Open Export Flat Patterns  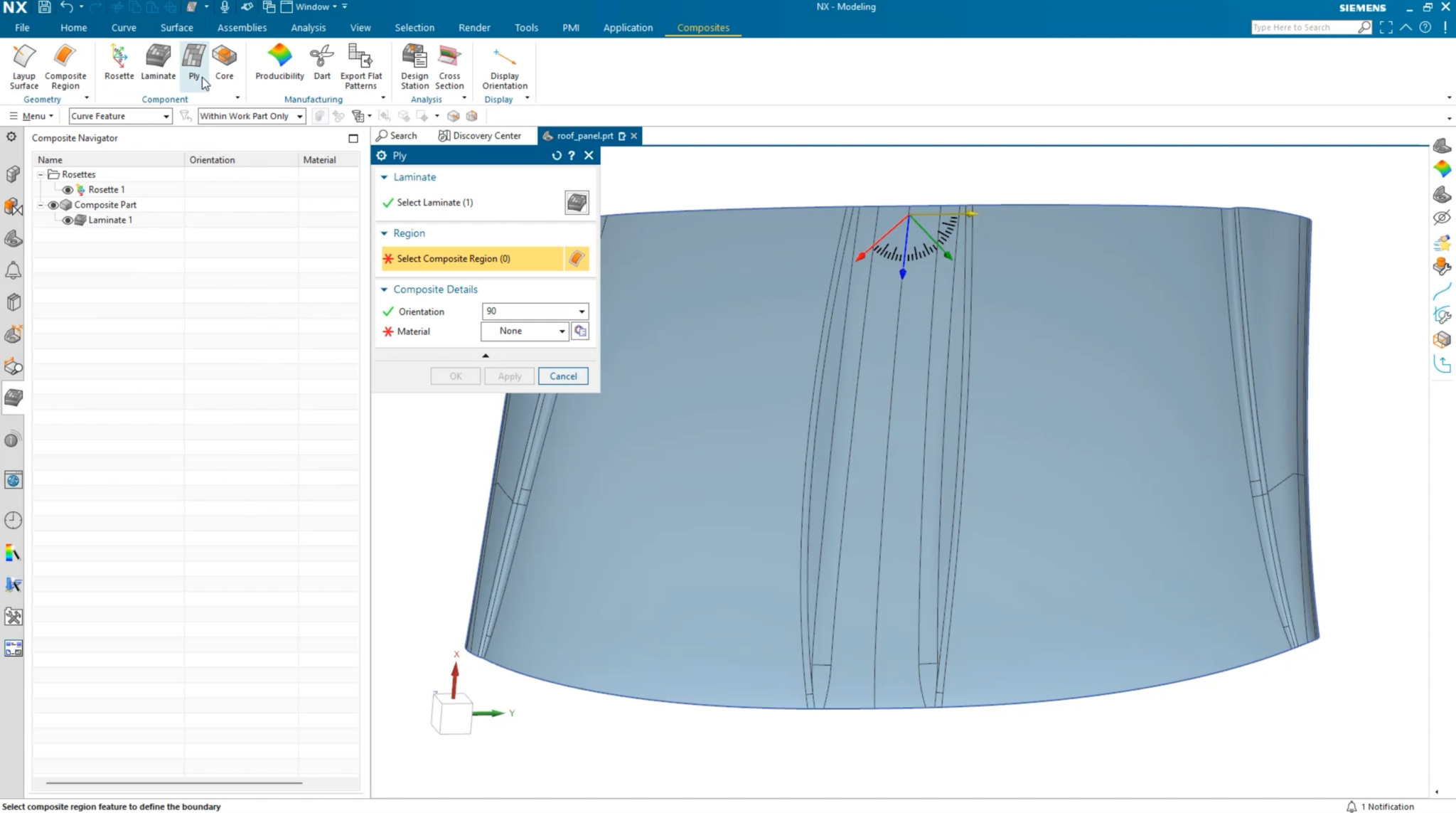coord(360,64)
